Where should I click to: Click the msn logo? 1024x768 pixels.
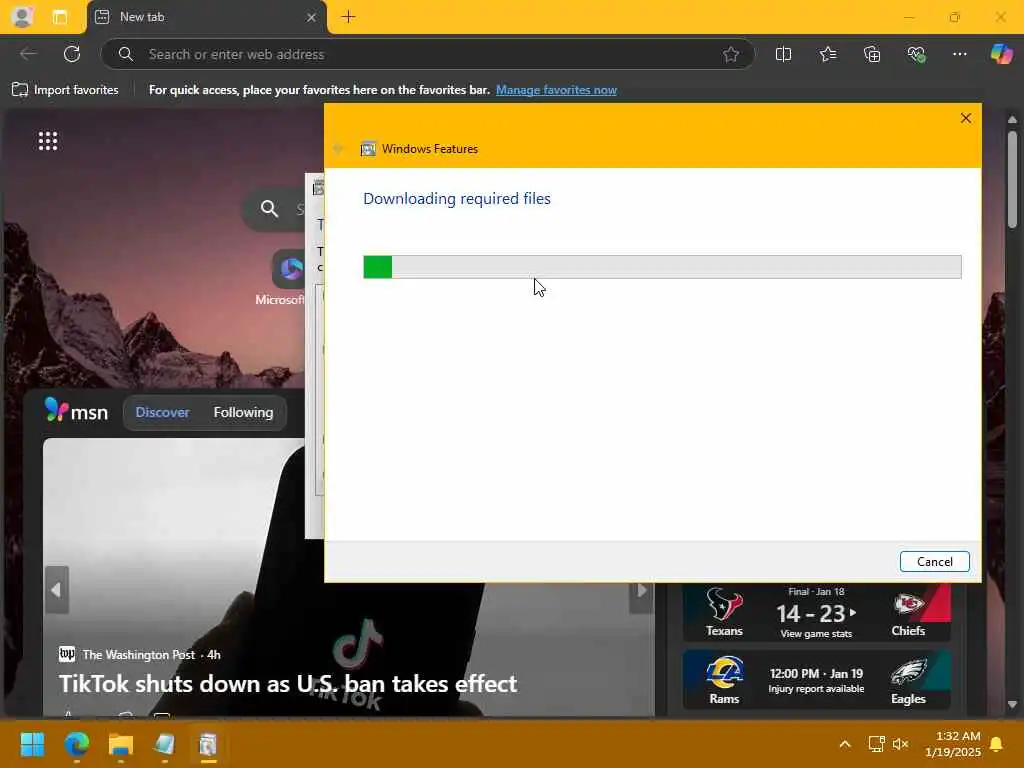76,411
